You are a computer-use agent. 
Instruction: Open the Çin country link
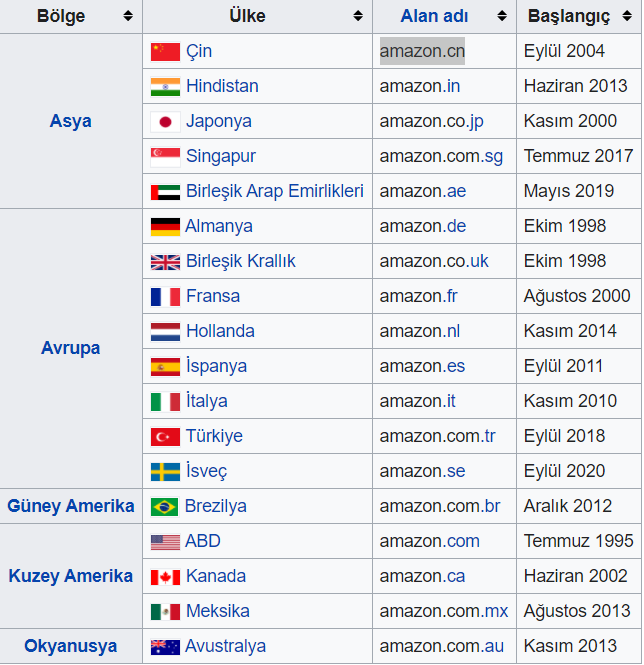[199, 52]
